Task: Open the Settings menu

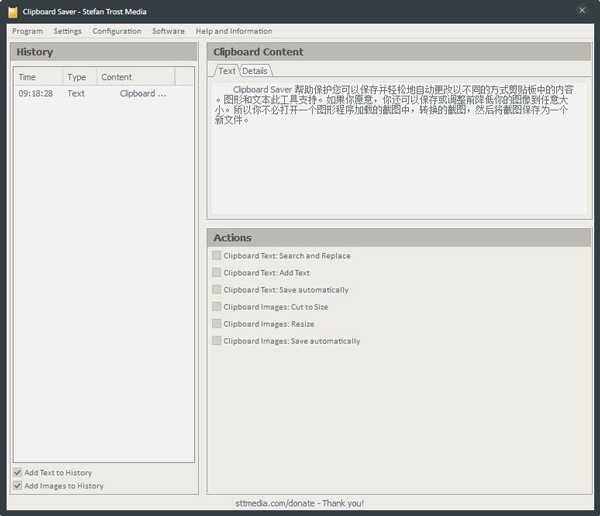Action: pyautogui.click(x=67, y=31)
